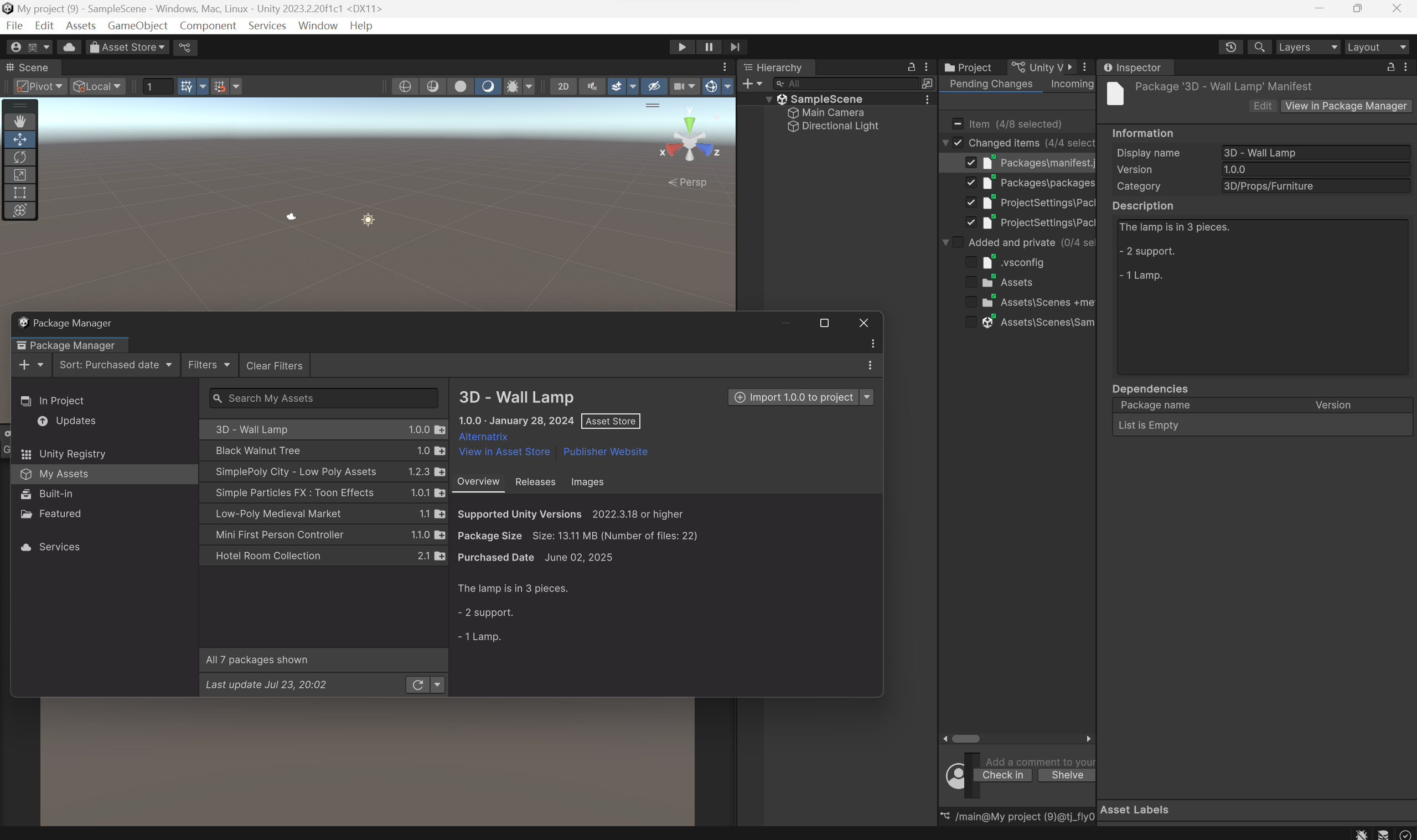Check the .vsconfig item checkbox
The image size is (1417, 840).
[971, 262]
